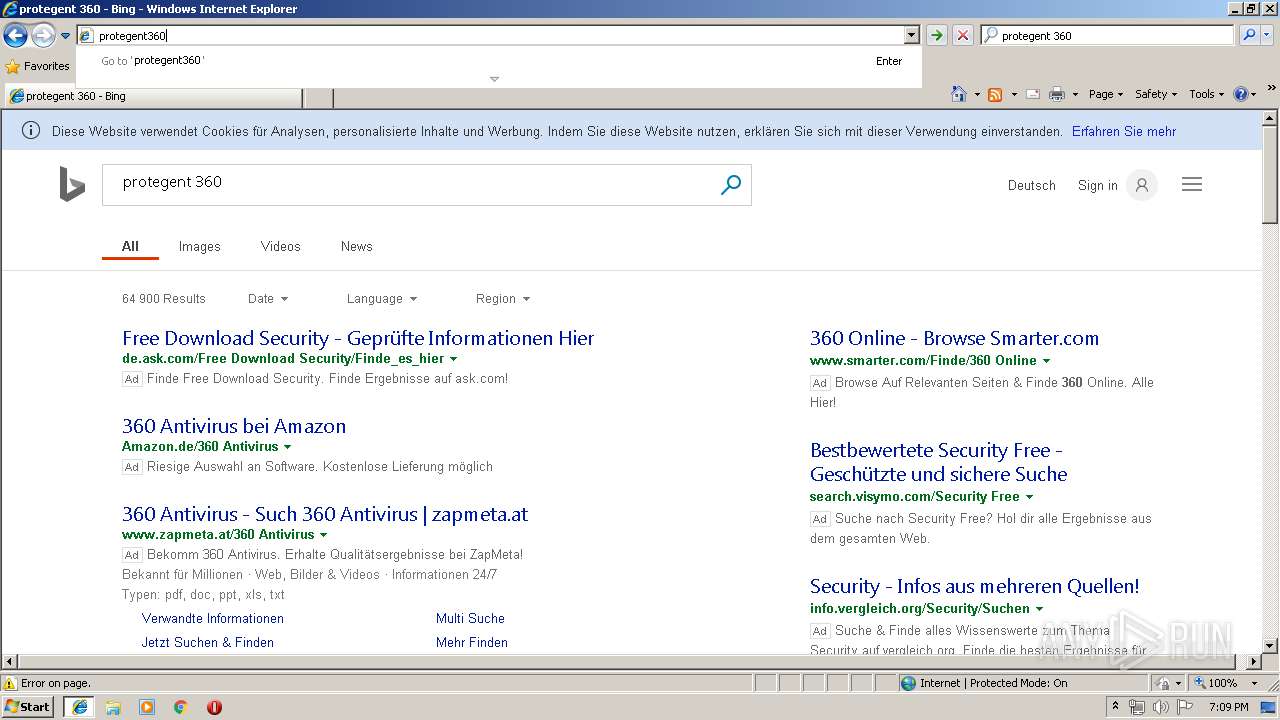Open the Safety menu
Image resolution: width=1280 pixels, height=720 pixels.
tap(1156, 94)
